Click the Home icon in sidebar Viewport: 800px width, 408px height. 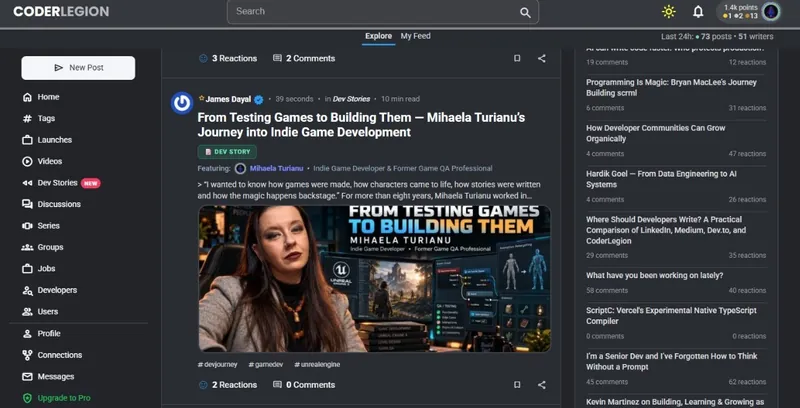pos(27,97)
